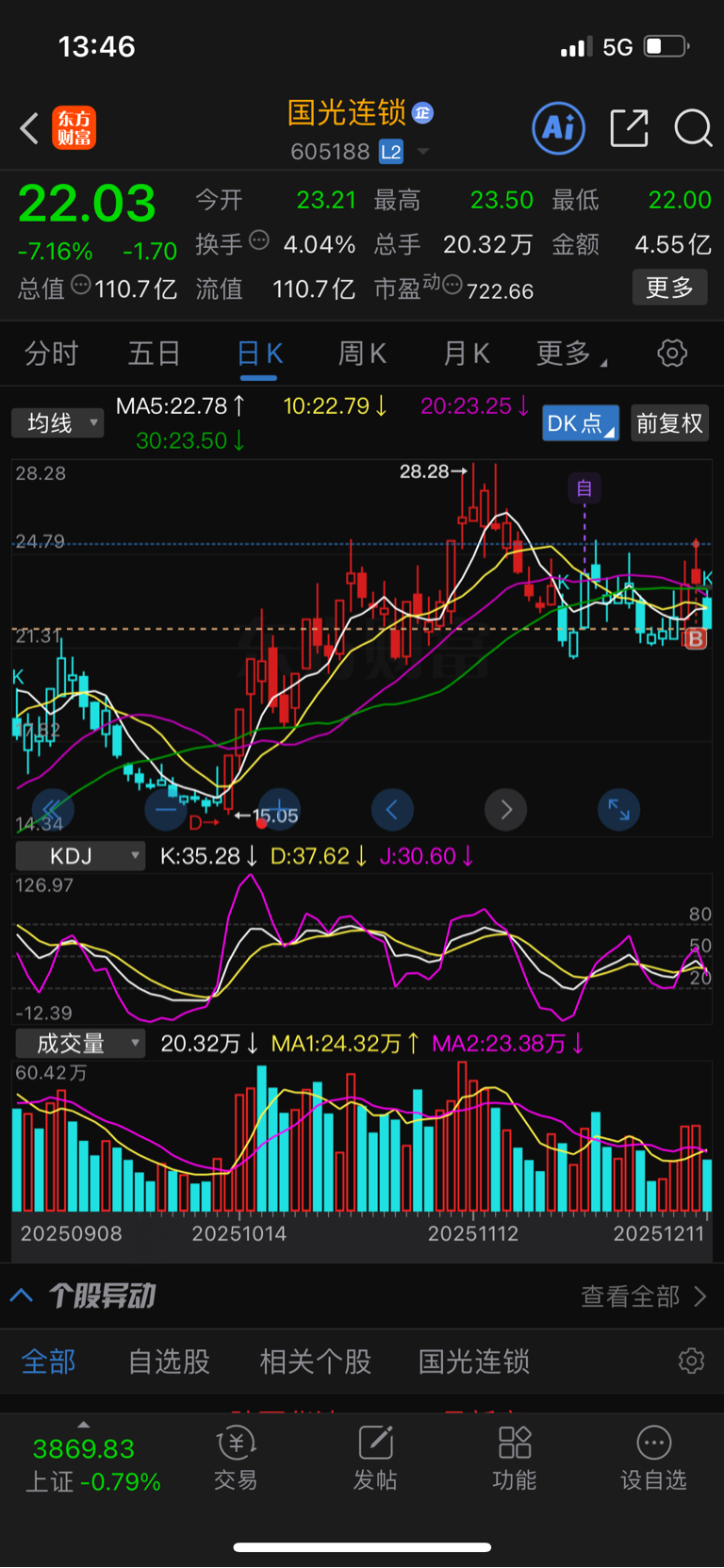Open the 更多 chart period dropdown
The width and height of the screenshot is (724, 1568).
tap(571, 355)
